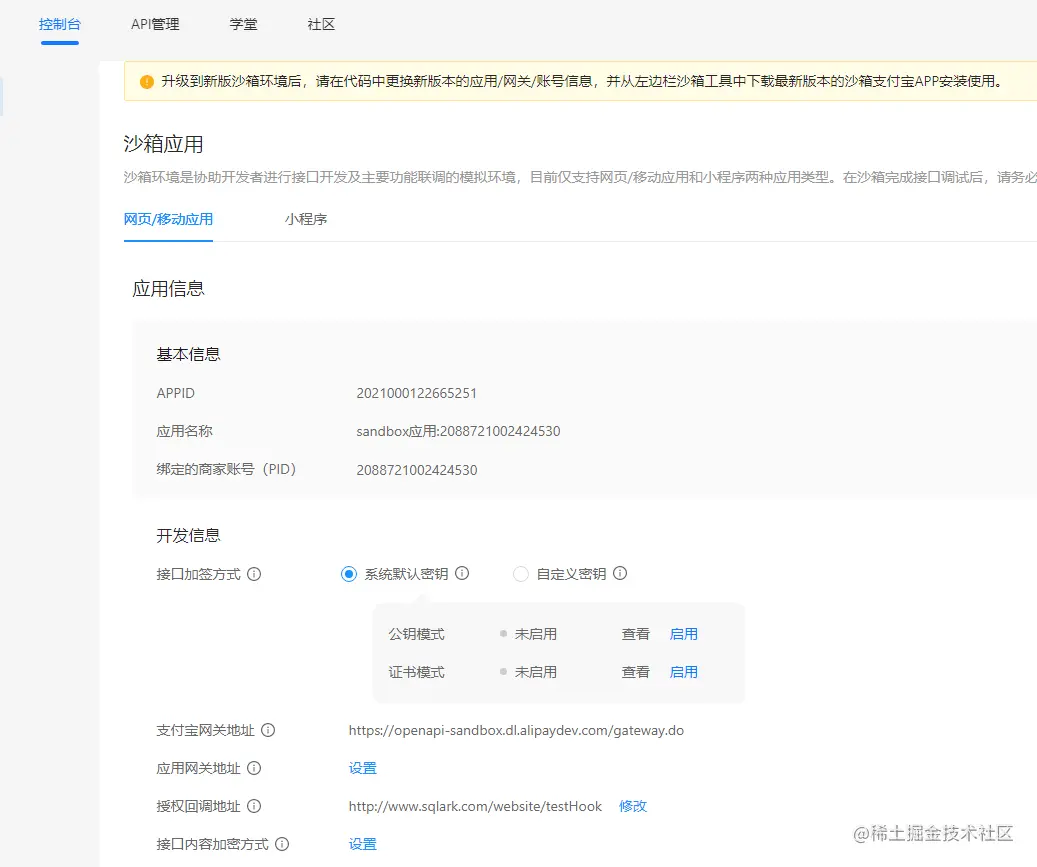Click gateway URL openapi-sandbox.dl.alipaydev.com
Image resolution: width=1037 pixels, height=867 pixels.
click(x=516, y=730)
